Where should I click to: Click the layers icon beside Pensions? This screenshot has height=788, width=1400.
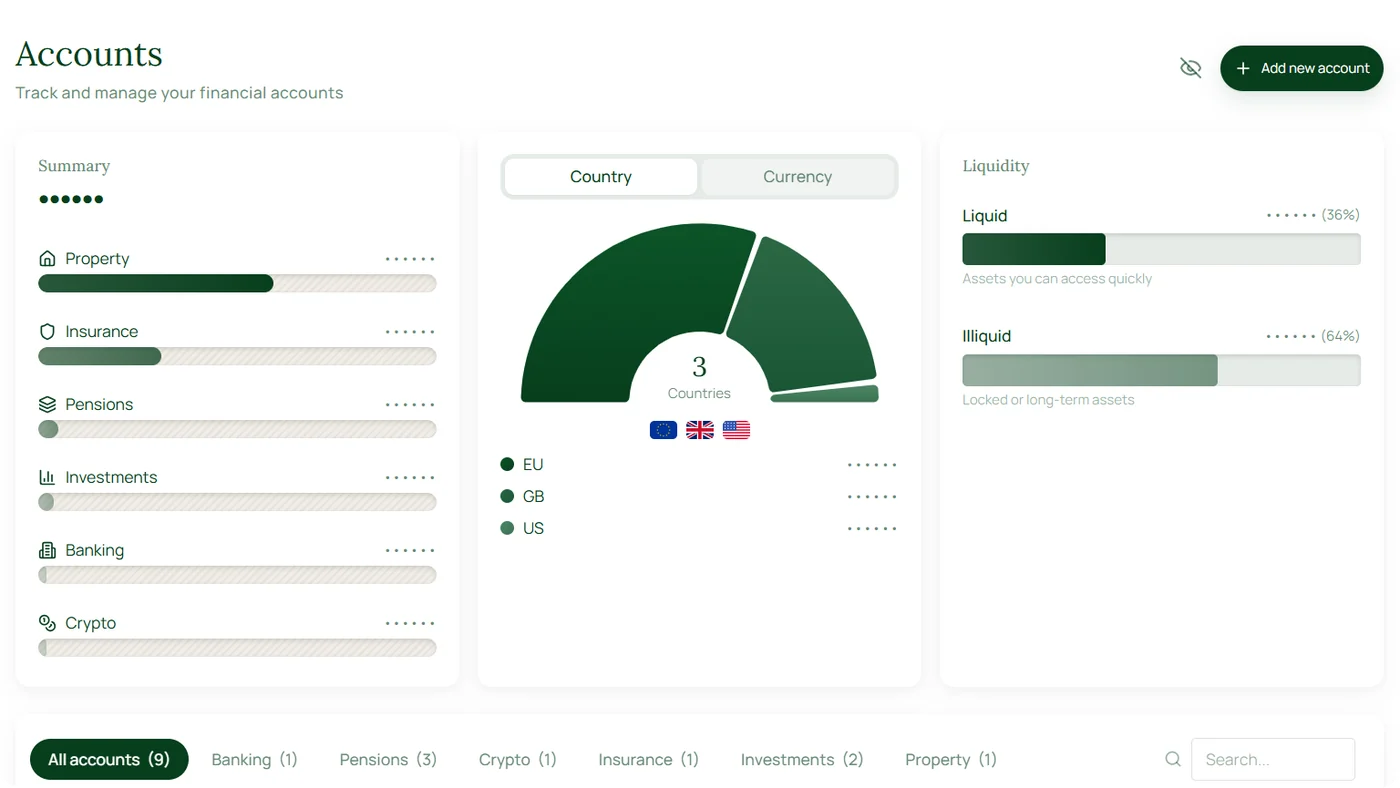tap(47, 404)
